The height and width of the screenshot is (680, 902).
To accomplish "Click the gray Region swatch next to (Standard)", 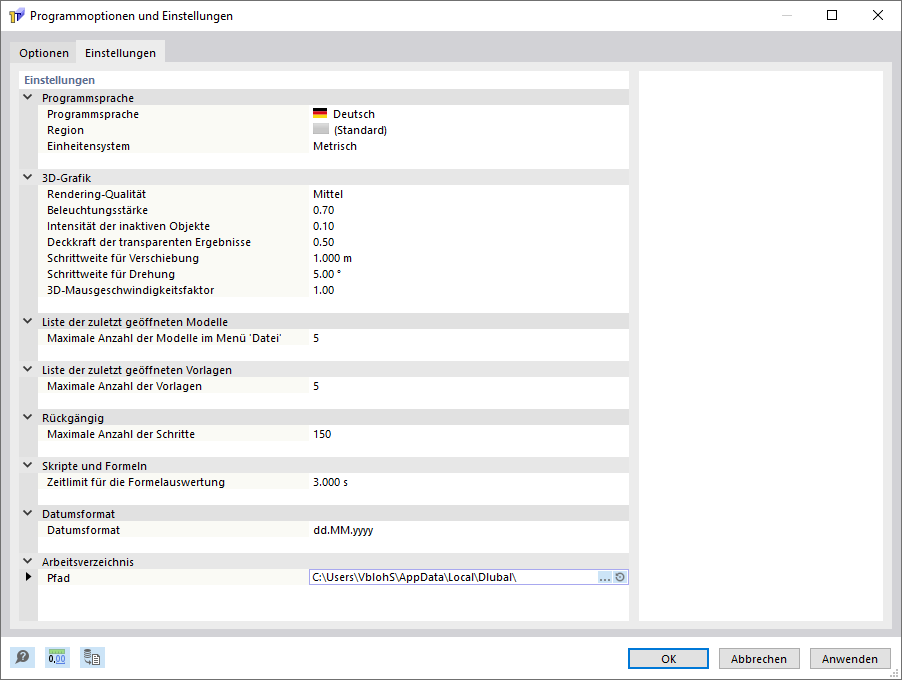I will click(x=320, y=130).
